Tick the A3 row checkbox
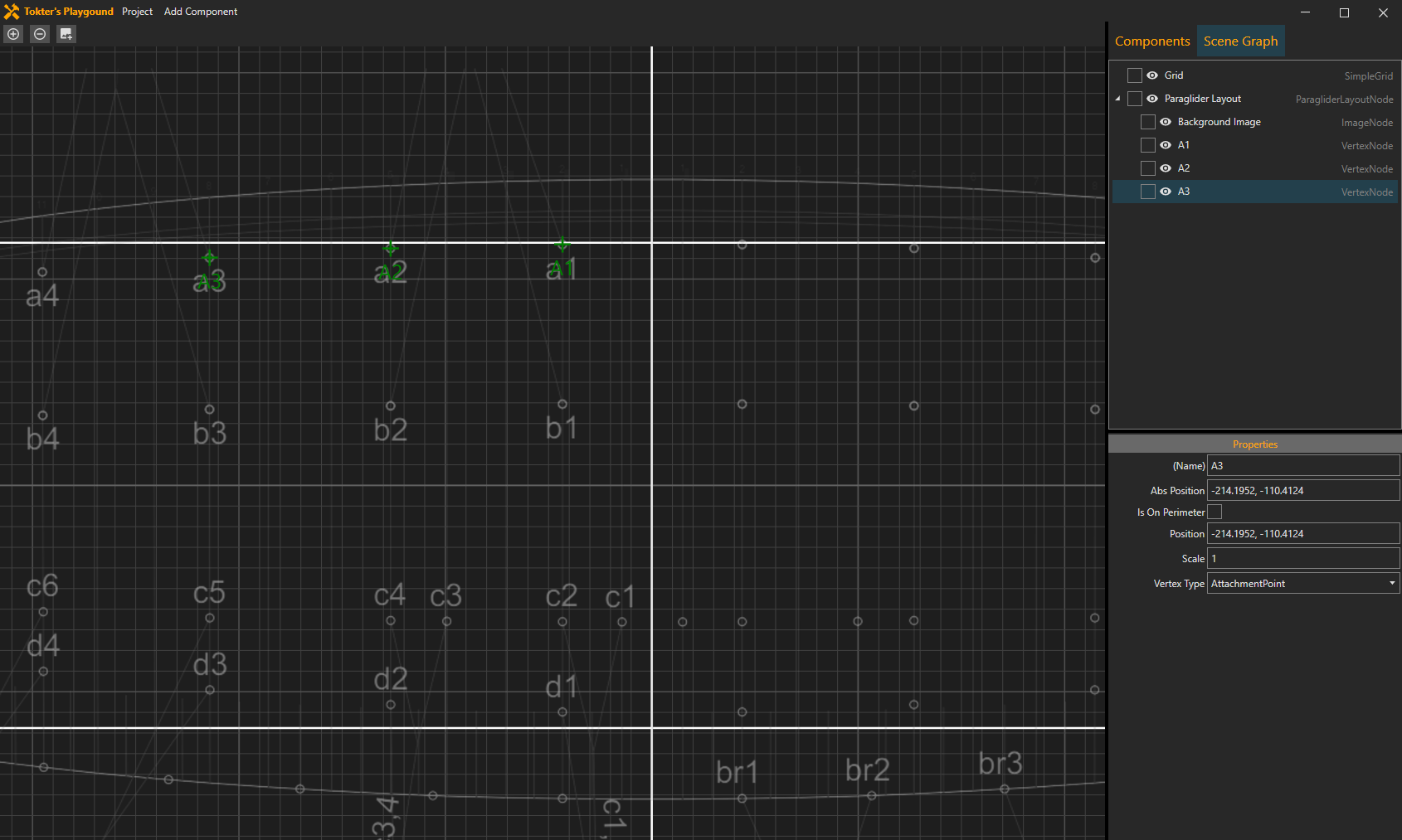 pyautogui.click(x=1148, y=192)
